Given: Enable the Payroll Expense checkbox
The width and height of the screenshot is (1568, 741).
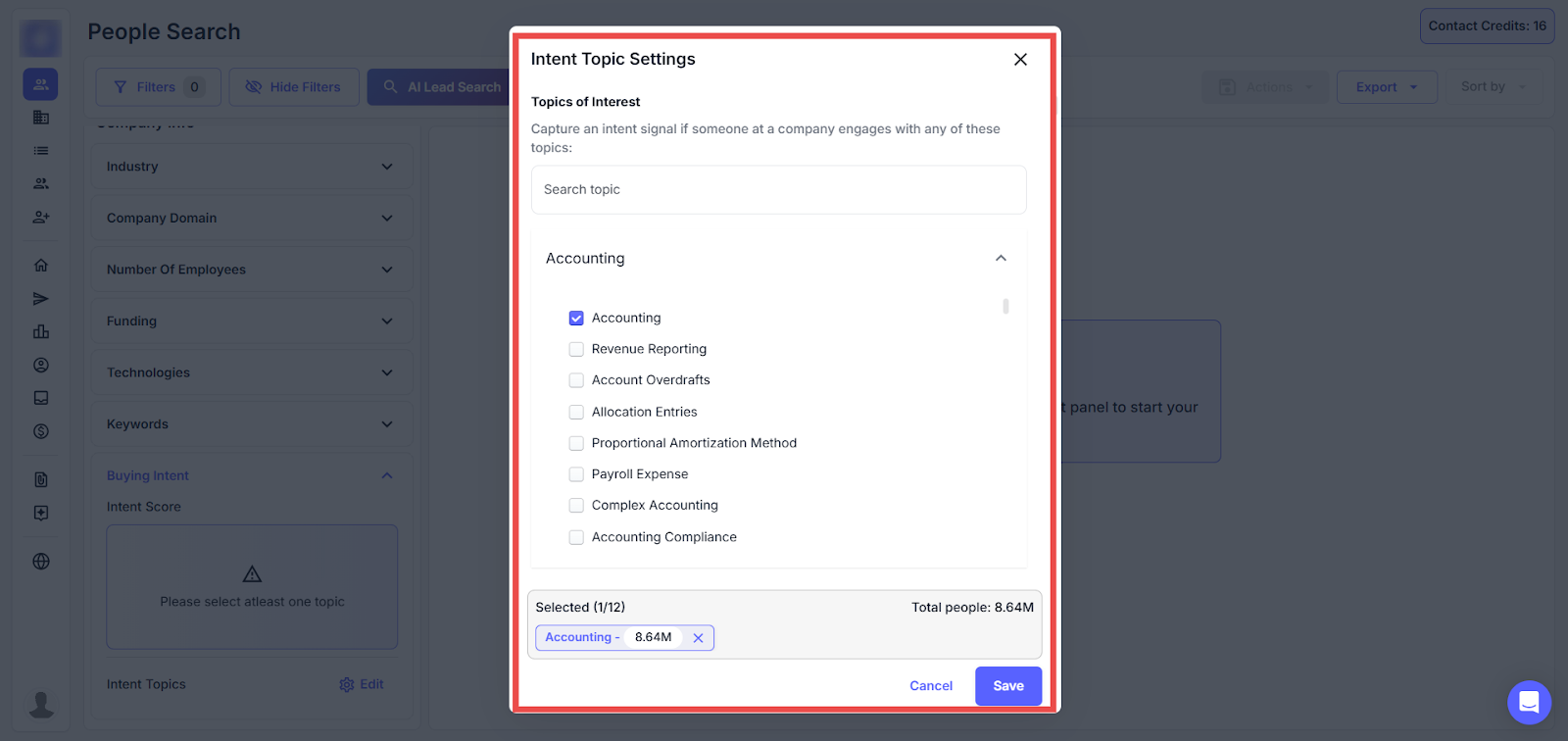Looking at the screenshot, I should [576, 474].
